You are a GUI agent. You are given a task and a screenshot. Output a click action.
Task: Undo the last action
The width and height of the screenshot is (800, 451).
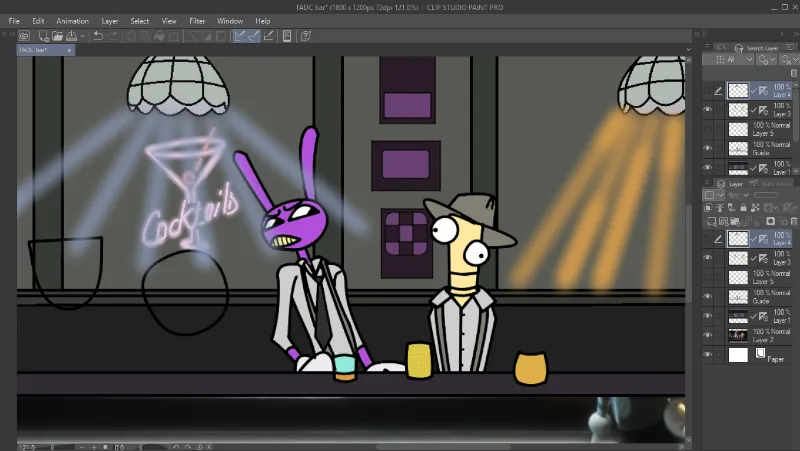98,36
